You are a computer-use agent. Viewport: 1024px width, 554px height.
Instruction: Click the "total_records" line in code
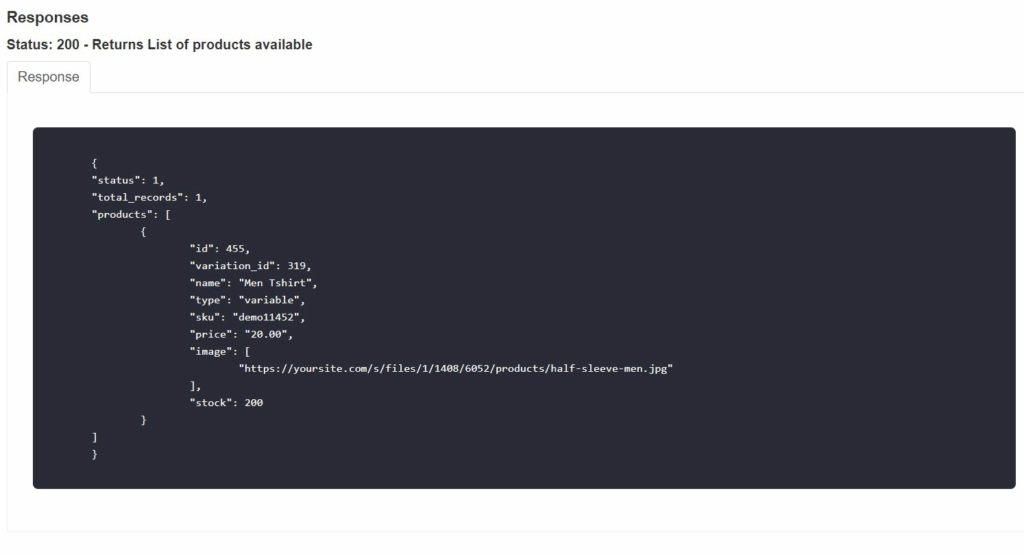click(x=149, y=197)
